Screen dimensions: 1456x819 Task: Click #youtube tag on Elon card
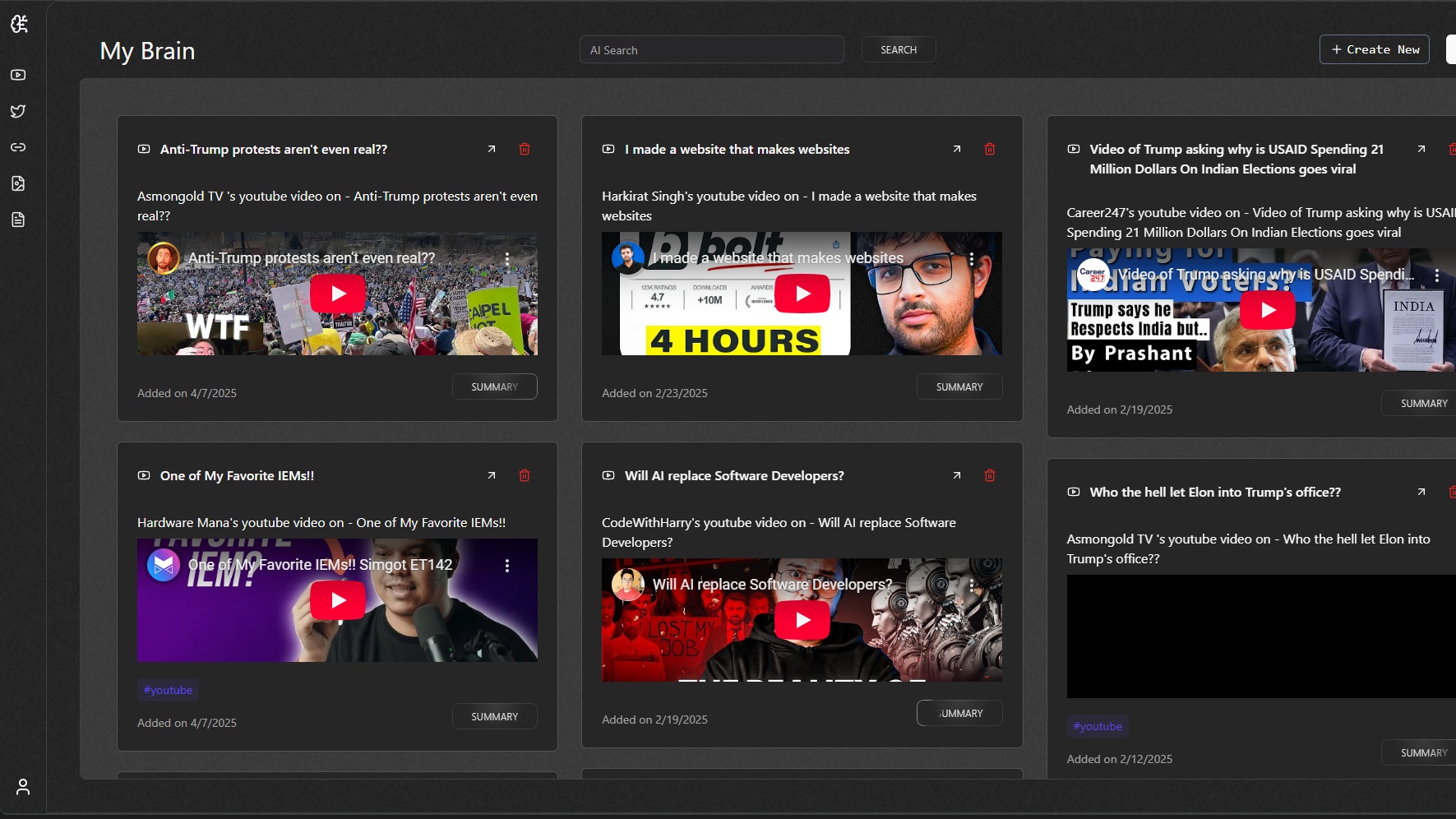click(x=1098, y=726)
